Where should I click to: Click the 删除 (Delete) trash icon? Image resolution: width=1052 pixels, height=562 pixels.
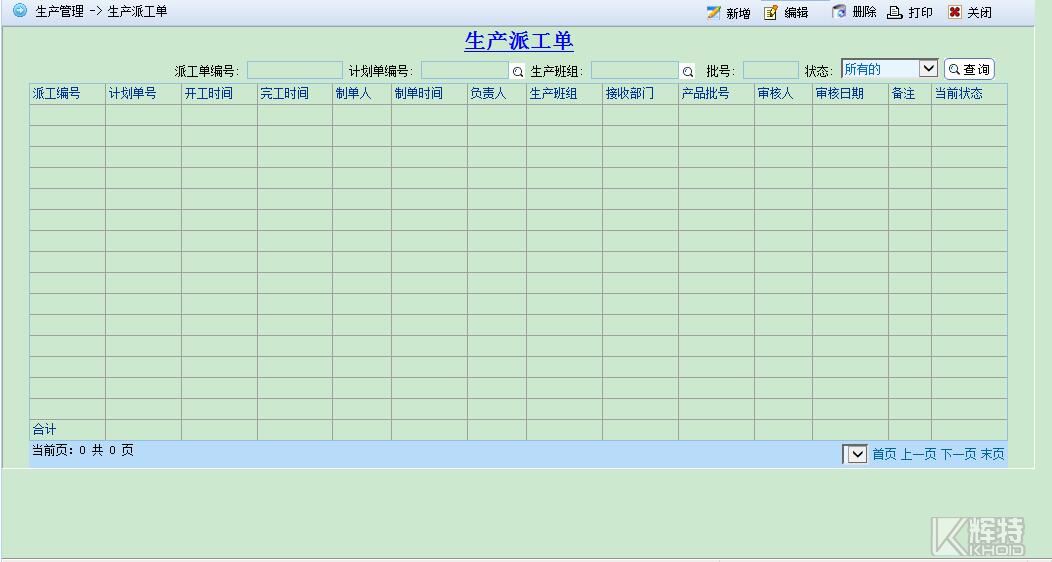(x=839, y=12)
